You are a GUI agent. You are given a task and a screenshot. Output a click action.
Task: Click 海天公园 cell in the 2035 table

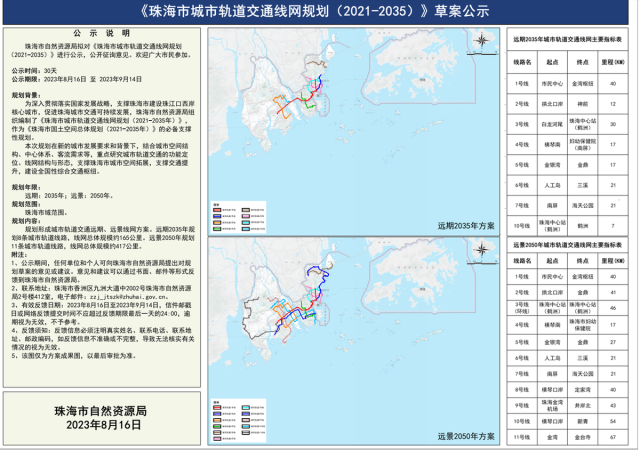pyautogui.click(x=582, y=205)
